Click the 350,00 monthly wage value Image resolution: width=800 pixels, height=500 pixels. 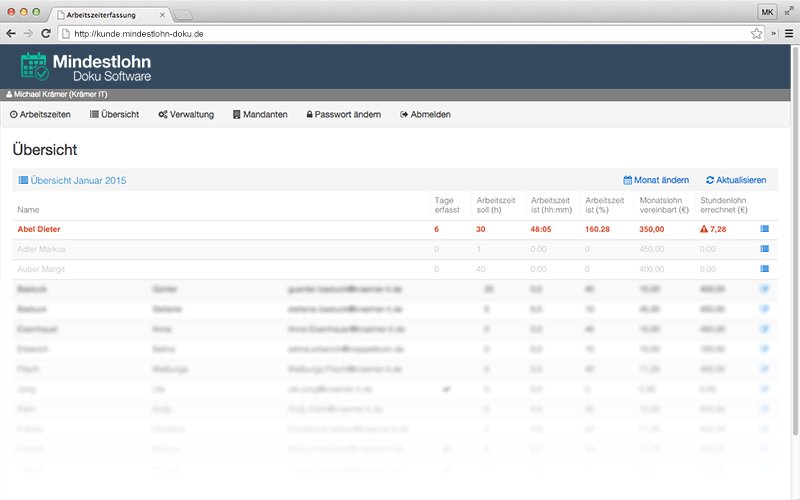[x=652, y=229]
